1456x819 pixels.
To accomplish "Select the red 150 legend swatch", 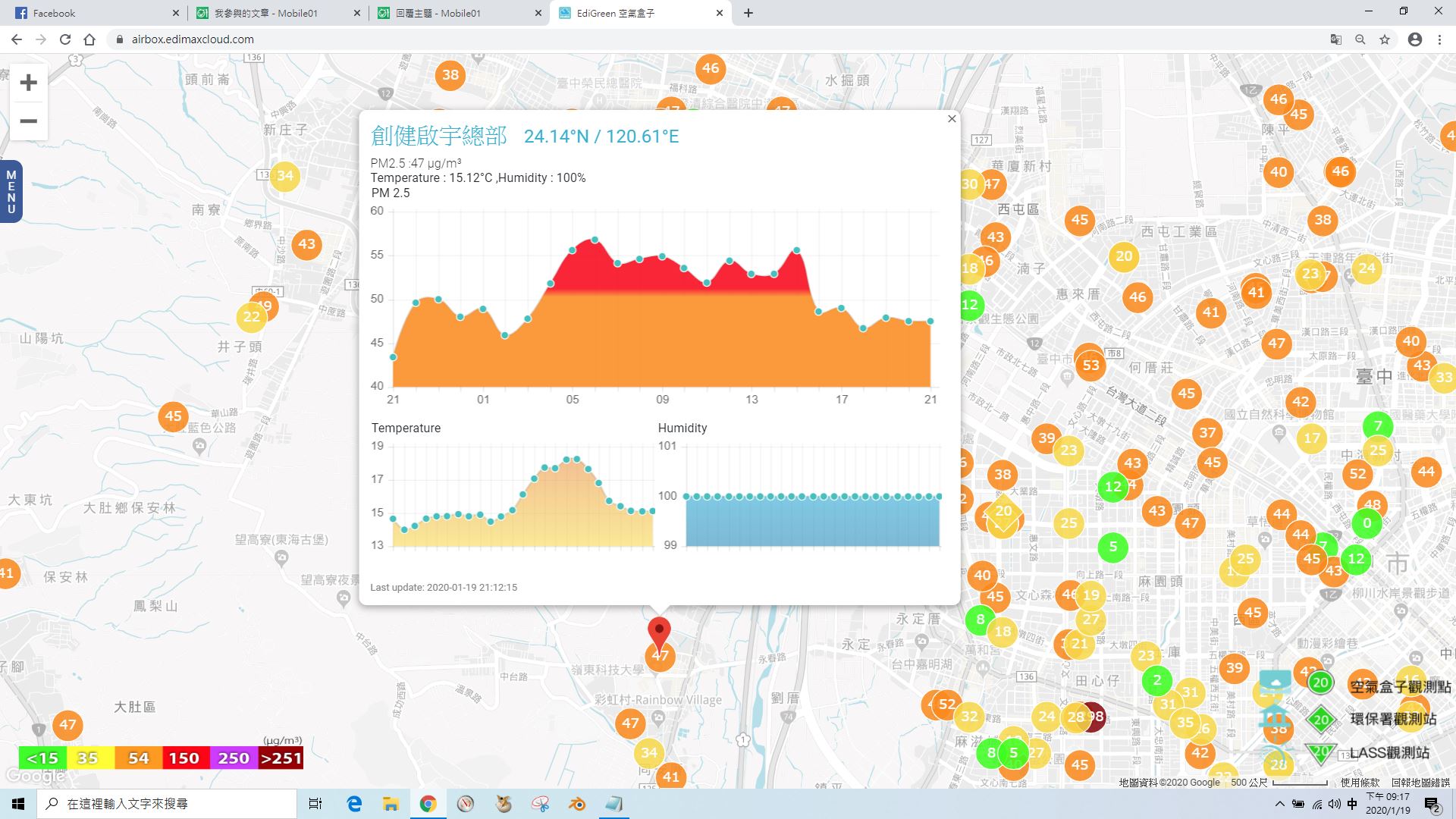I will click(x=185, y=758).
